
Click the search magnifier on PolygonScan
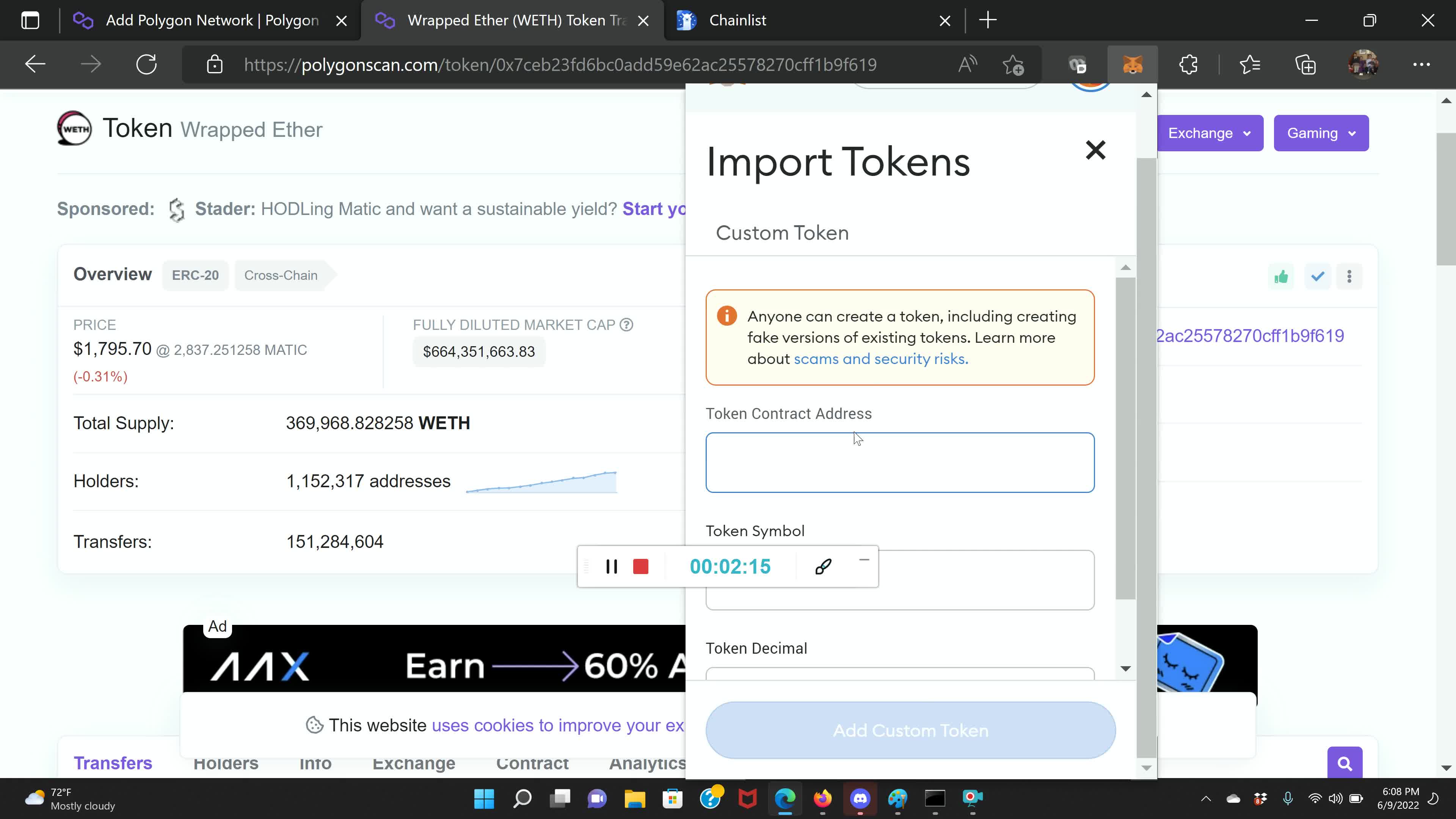[x=1345, y=763]
